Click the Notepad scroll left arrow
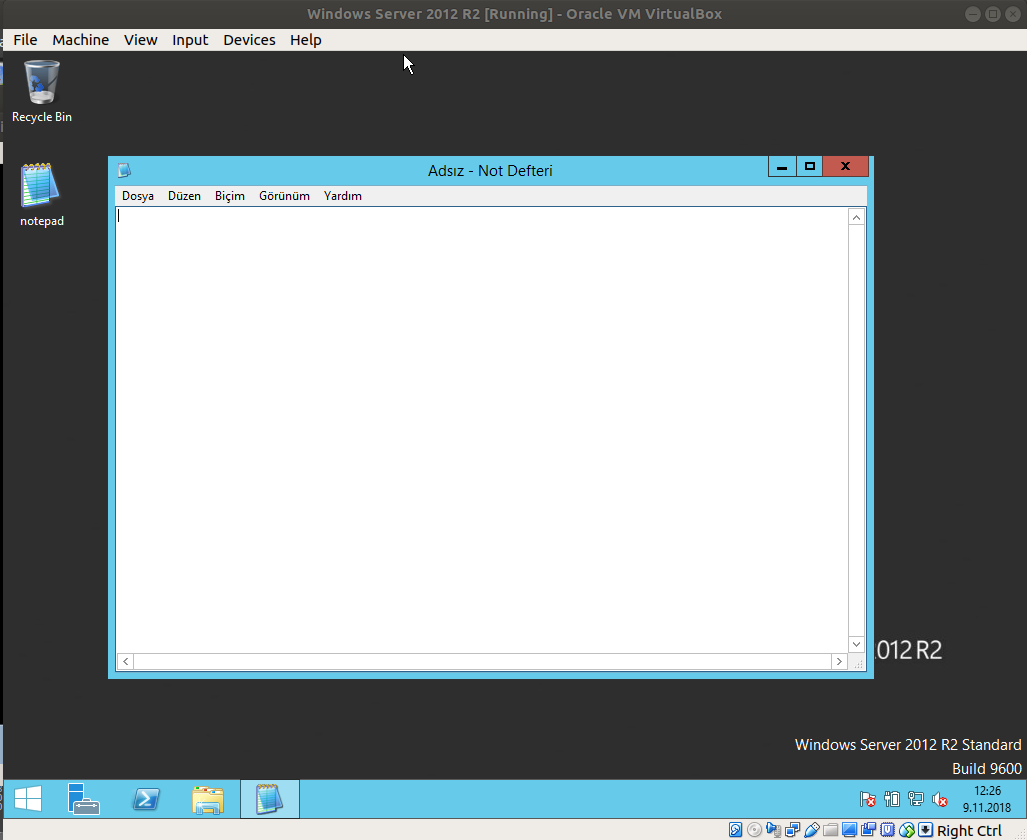 coord(126,662)
